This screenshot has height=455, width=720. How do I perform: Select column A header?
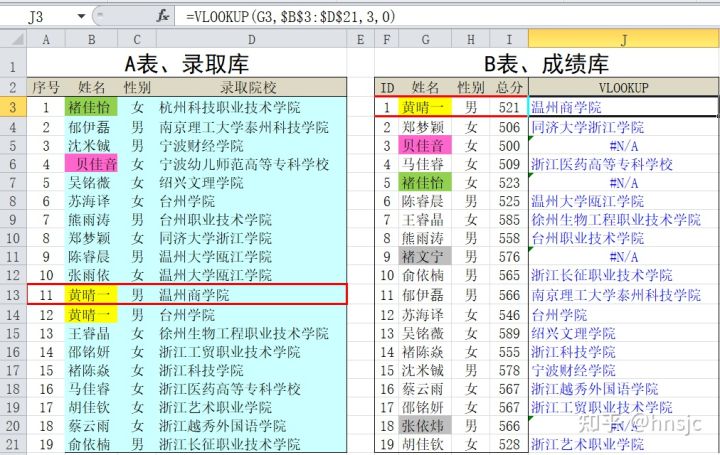pyautogui.click(x=46, y=39)
